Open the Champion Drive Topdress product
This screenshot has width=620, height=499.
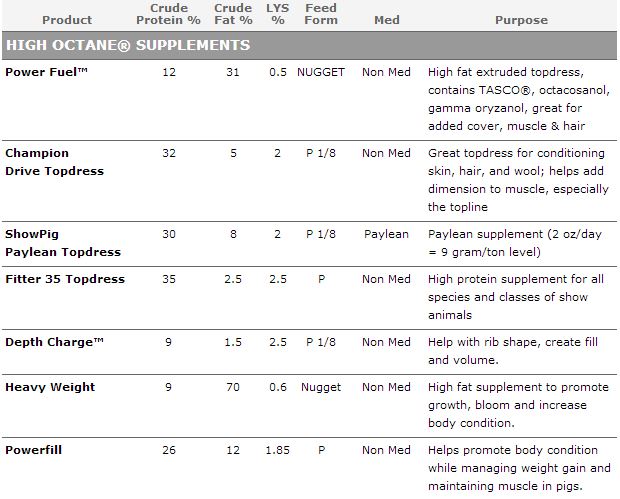click(54, 162)
